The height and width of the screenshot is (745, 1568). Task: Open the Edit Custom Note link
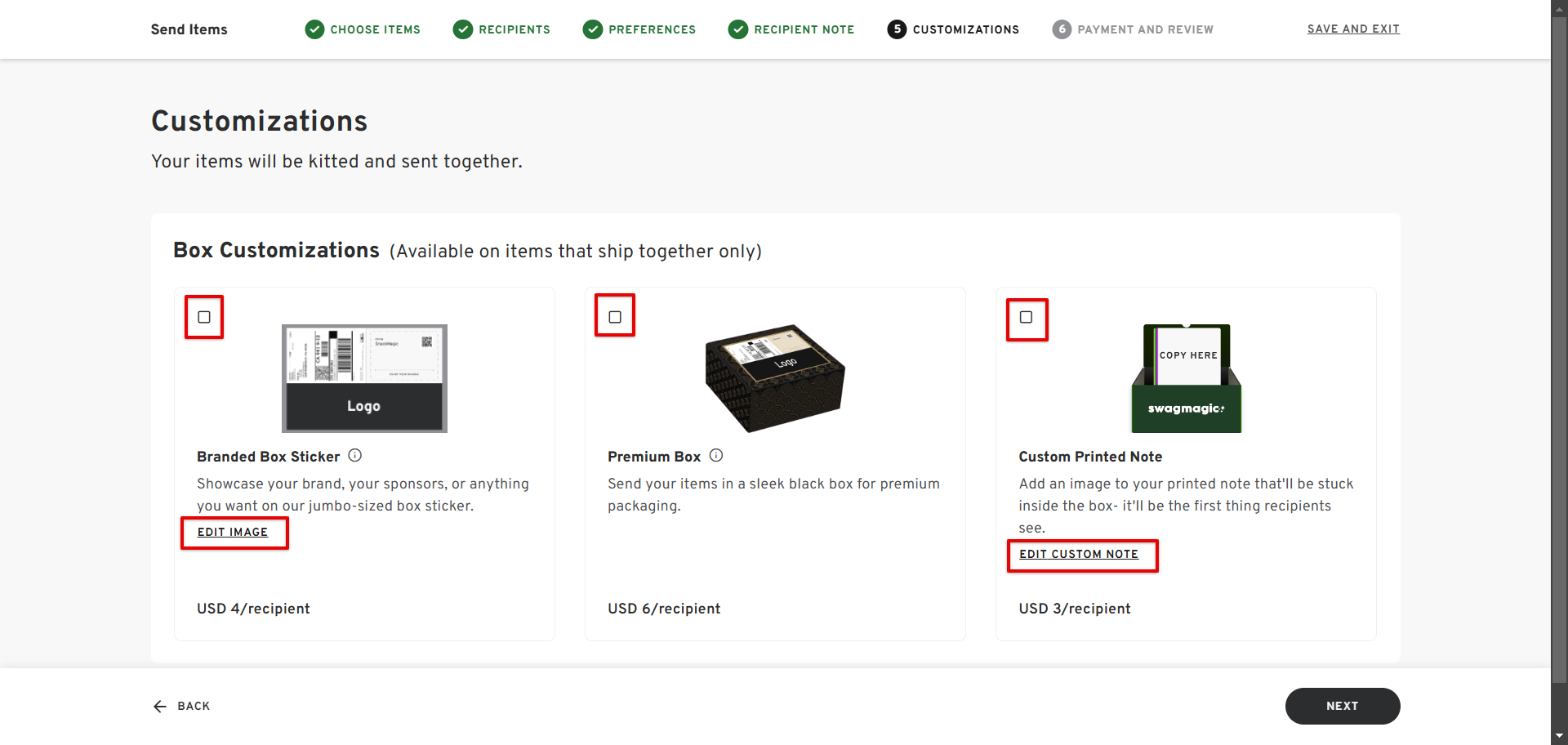coord(1078,554)
